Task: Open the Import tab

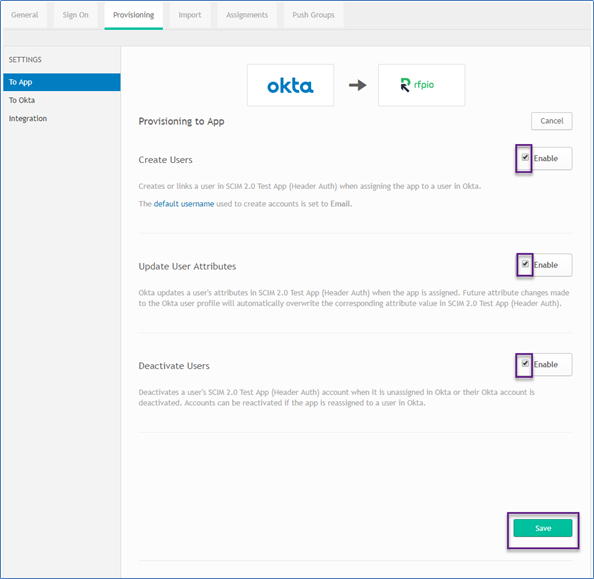Action: pyautogui.click(x=190, y=15)
